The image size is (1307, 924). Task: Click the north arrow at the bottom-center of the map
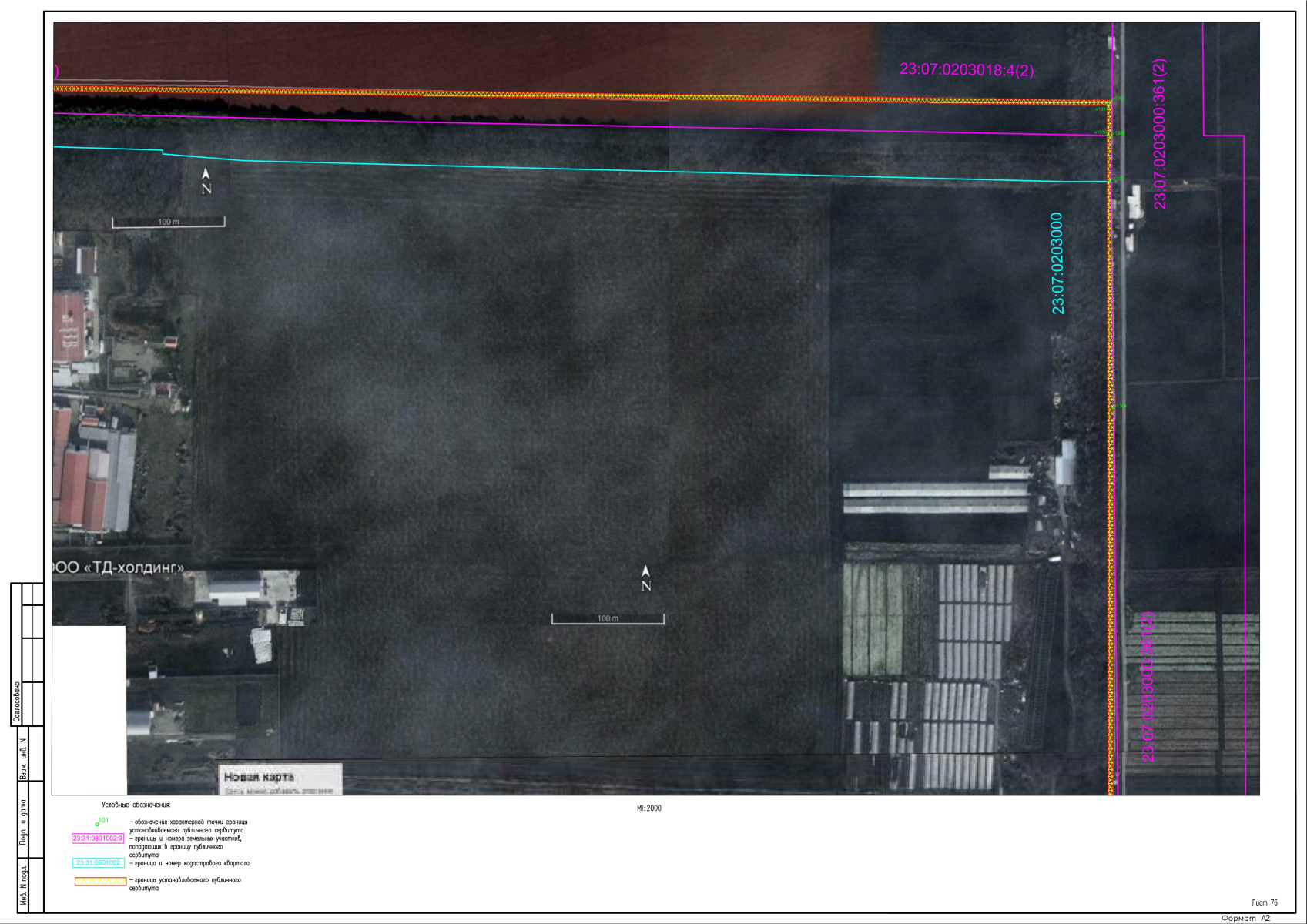[645, 578]
